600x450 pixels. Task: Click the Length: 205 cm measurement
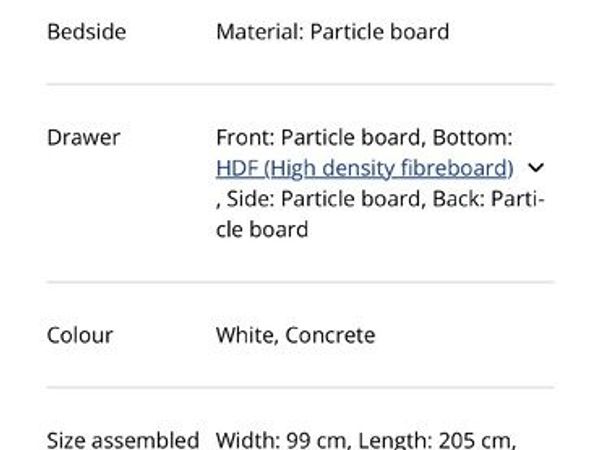tap(436, 440)
